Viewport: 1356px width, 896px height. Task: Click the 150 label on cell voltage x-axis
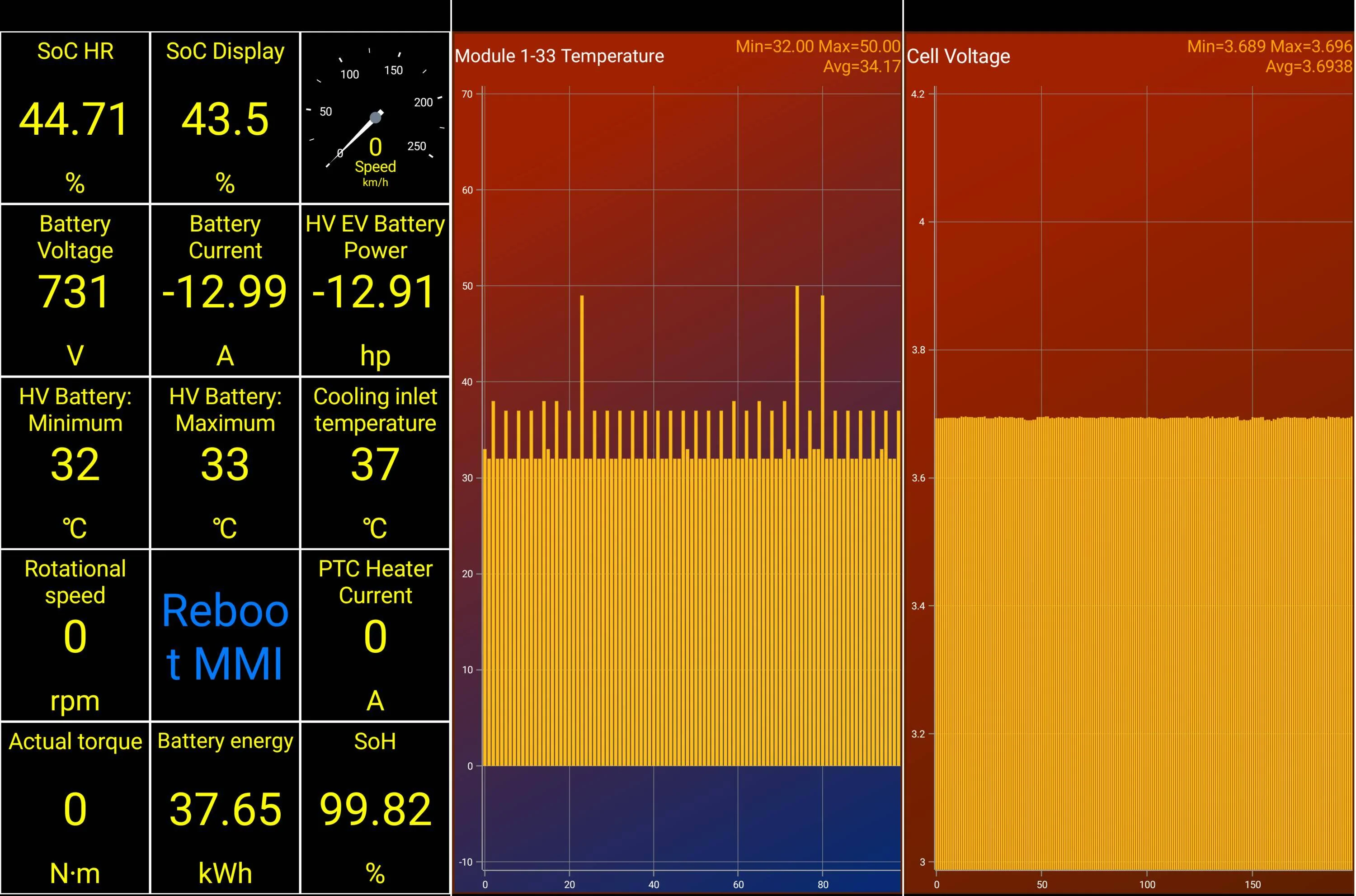1252,885
